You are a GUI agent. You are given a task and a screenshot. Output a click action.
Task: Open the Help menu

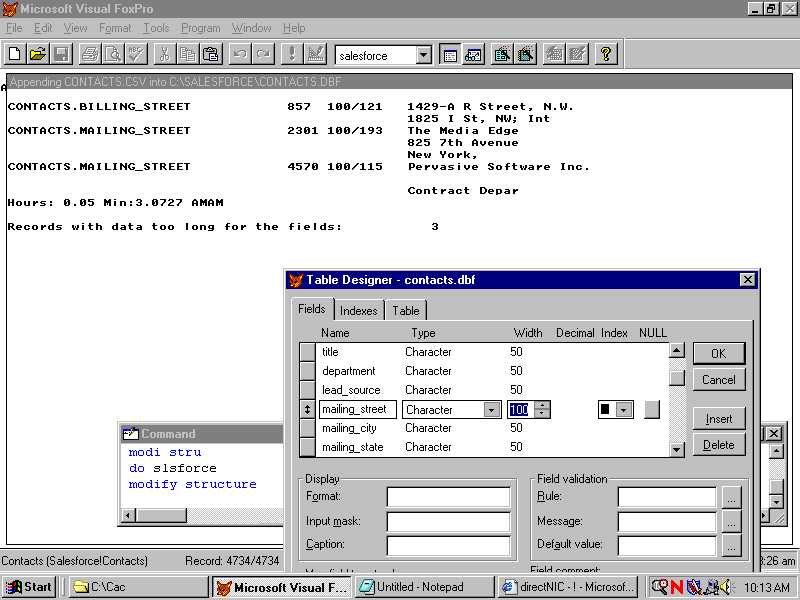294,28
